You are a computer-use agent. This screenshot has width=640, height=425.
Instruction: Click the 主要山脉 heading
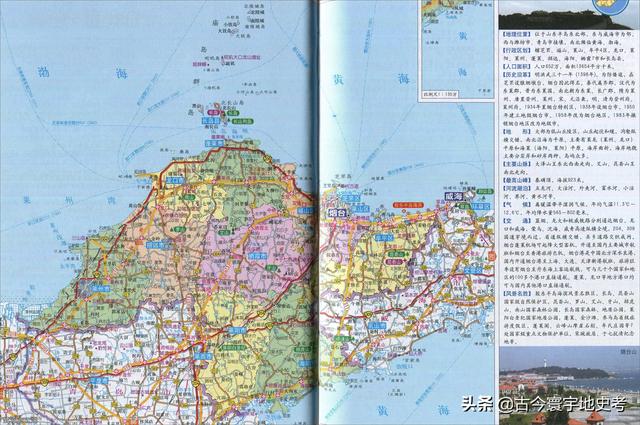coord(517,164)
